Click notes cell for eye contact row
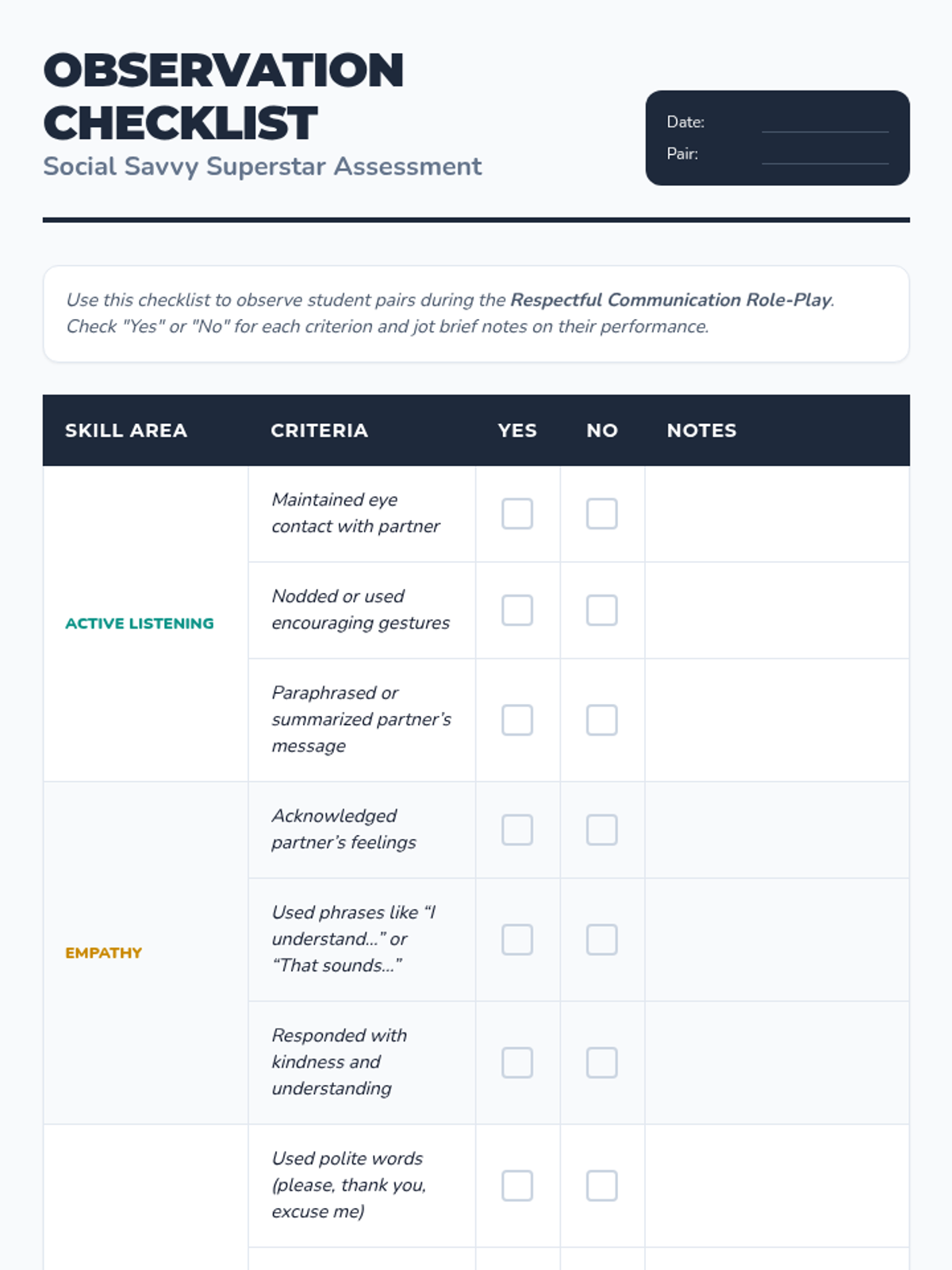952x1270 pixels. (x=777, y=514)
